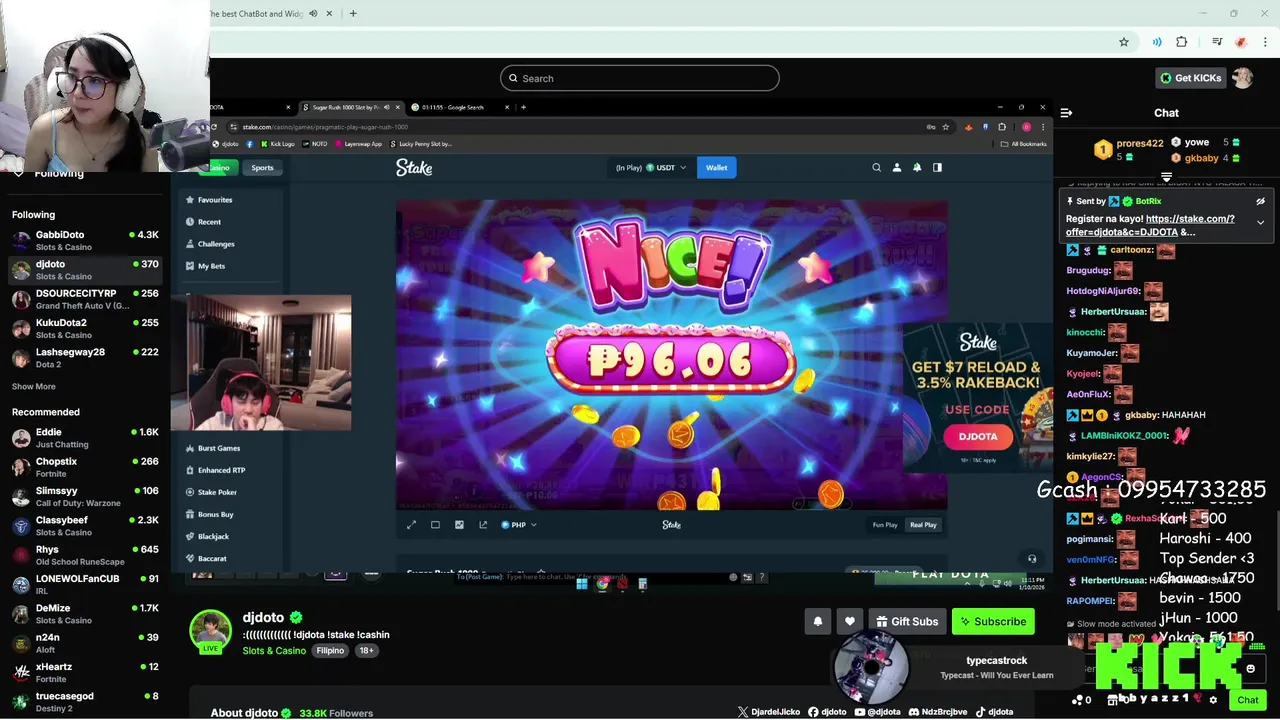The height and width of the screenshot is (720, 1280).
Task: Open KukuDota2 channel in sidebar
Action: click(x=85, y=328)
